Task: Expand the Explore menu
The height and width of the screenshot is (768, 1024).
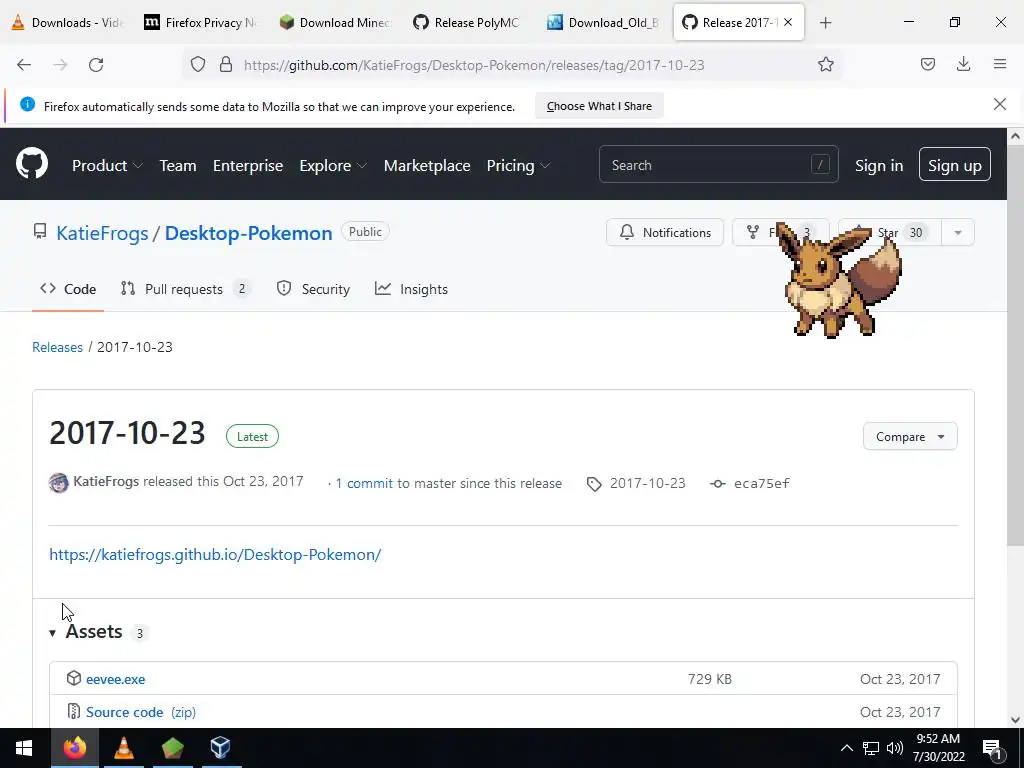Action: (x=332, y=165)
